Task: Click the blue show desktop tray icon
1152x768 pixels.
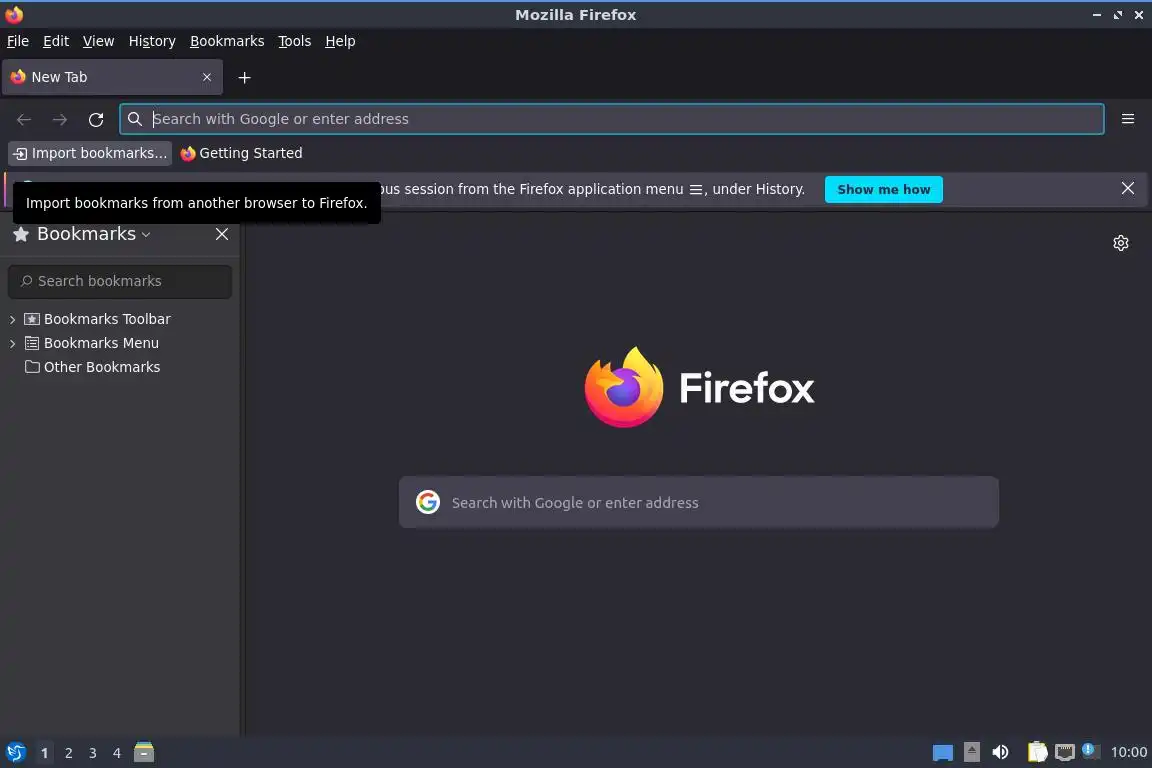Action: click(x=943, y=753)
